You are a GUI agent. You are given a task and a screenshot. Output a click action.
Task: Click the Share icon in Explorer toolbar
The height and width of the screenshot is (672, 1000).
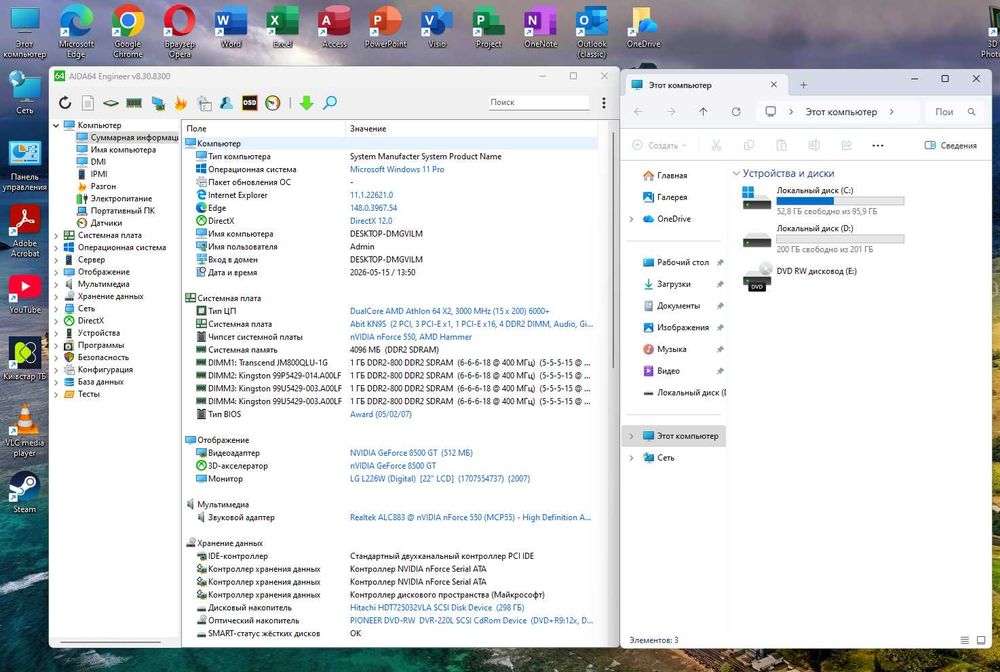846,145
